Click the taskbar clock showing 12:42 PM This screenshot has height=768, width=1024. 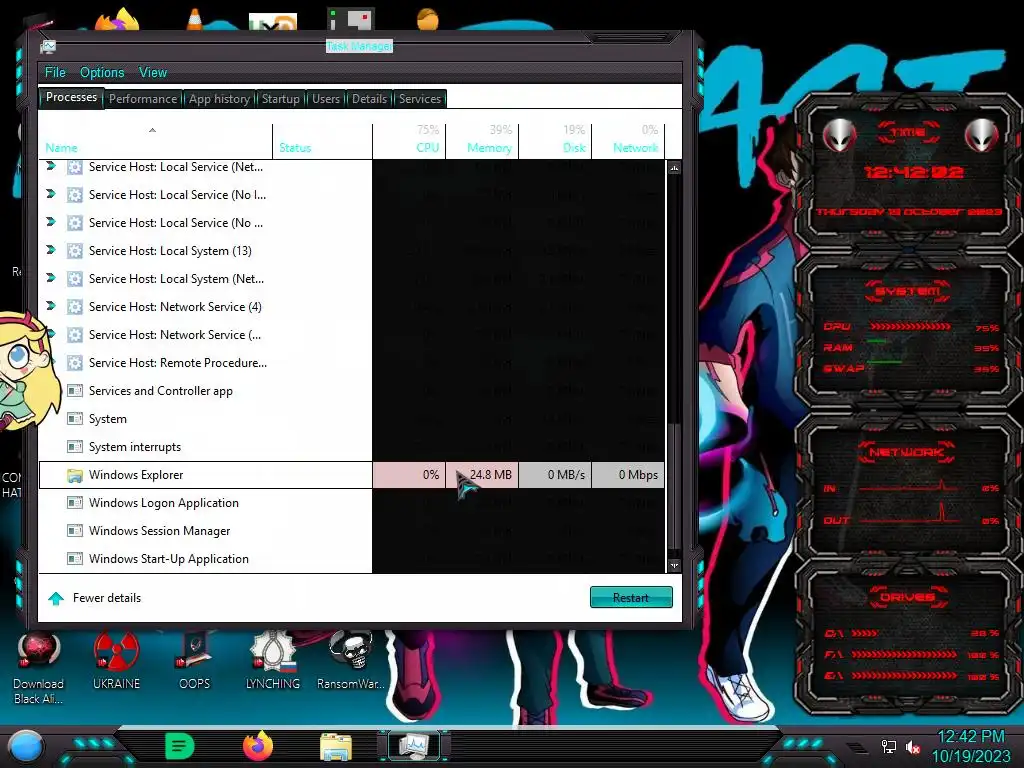pos(971,737)
